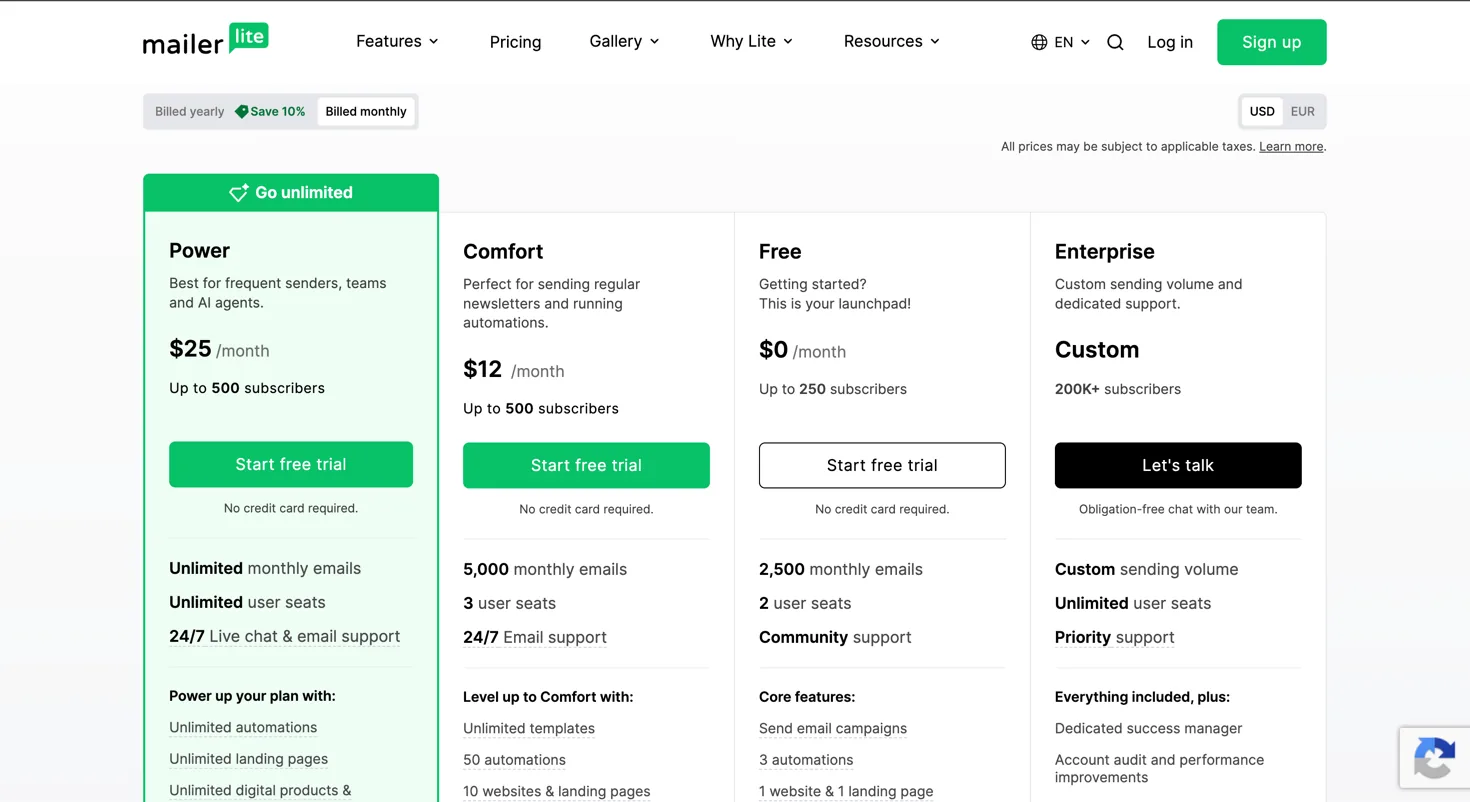Click Obligation-free chat with our team

pos(1178,509)
